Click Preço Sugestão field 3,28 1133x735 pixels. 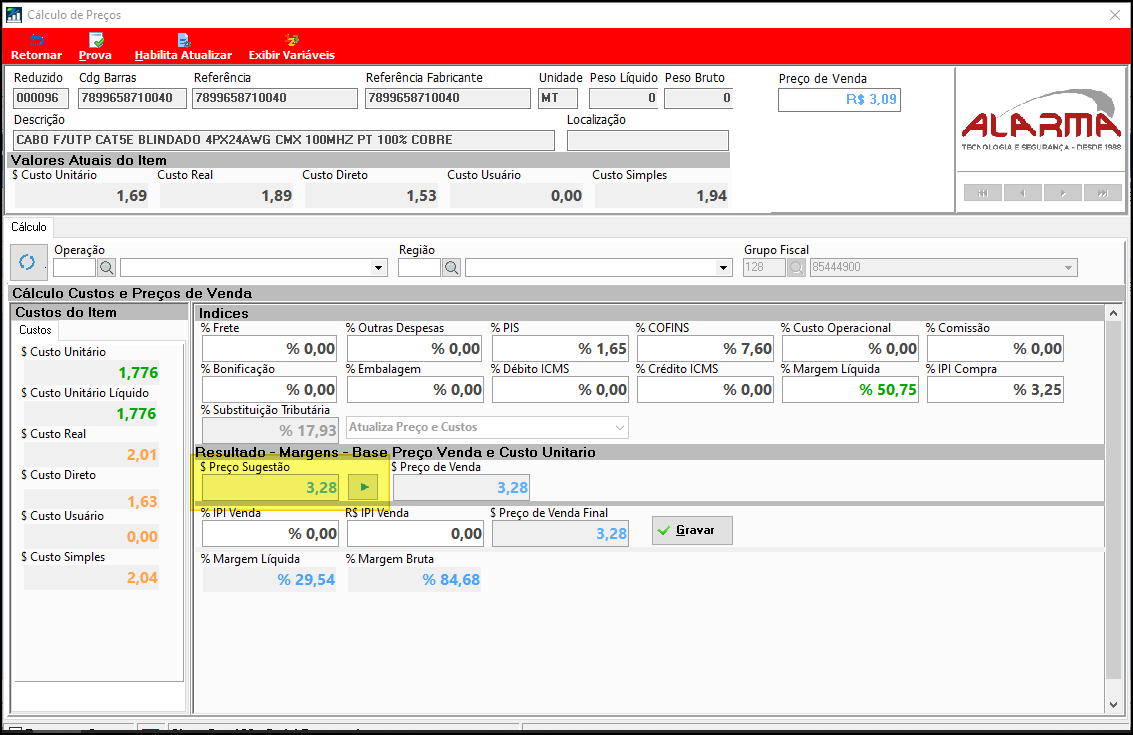click(270, 487)
